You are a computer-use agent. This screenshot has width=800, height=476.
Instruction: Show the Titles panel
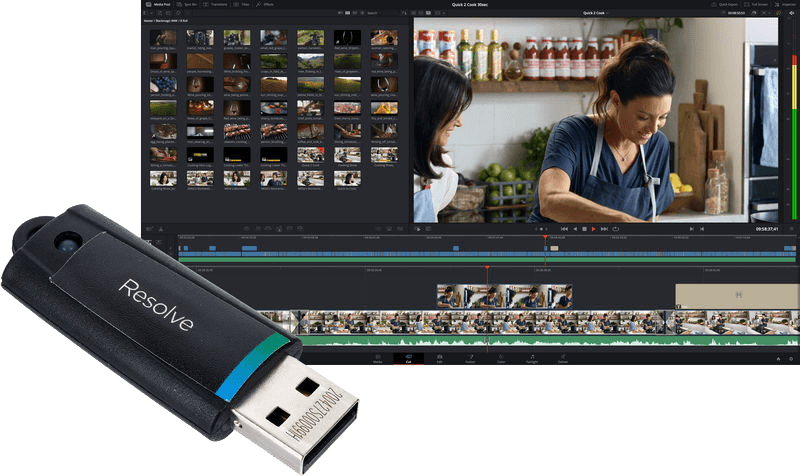(242, 4)
